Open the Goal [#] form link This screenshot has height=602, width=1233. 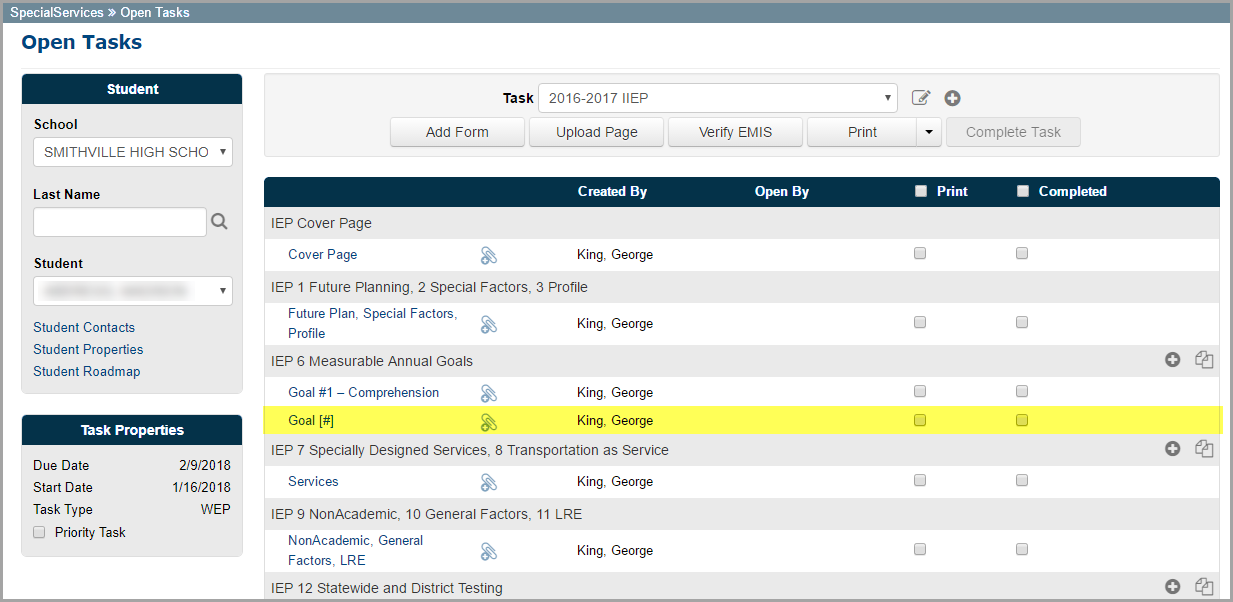click(x=310, y=420)
